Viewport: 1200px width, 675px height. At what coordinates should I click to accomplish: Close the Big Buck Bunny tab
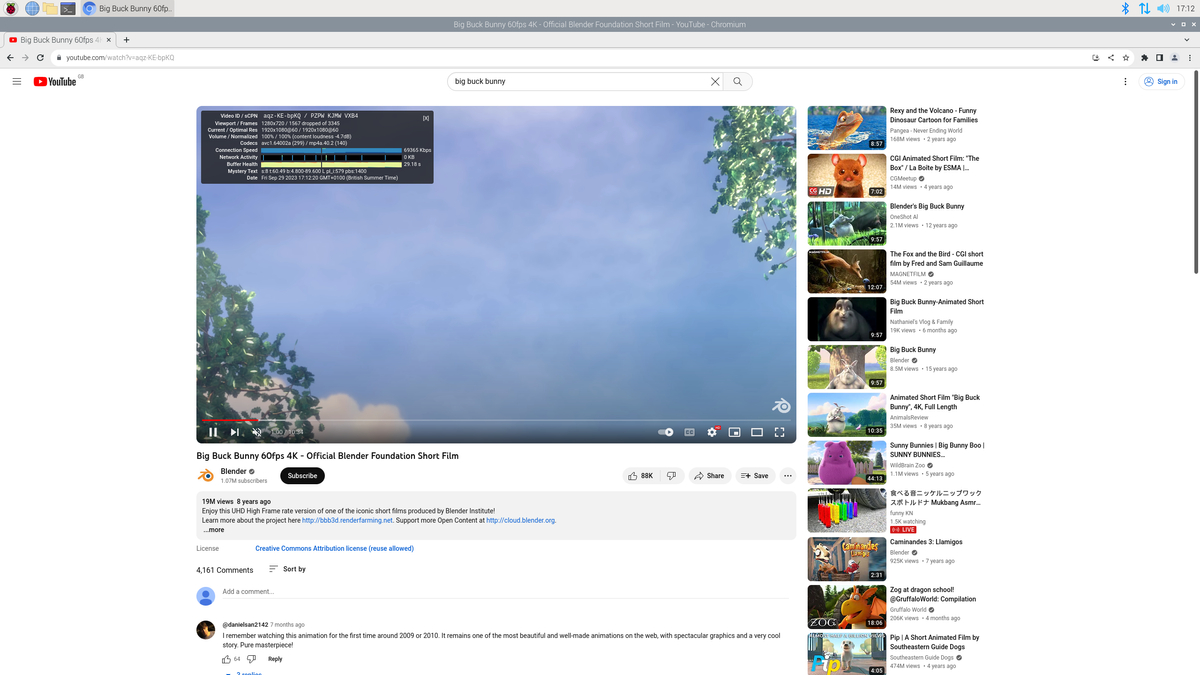108,39
